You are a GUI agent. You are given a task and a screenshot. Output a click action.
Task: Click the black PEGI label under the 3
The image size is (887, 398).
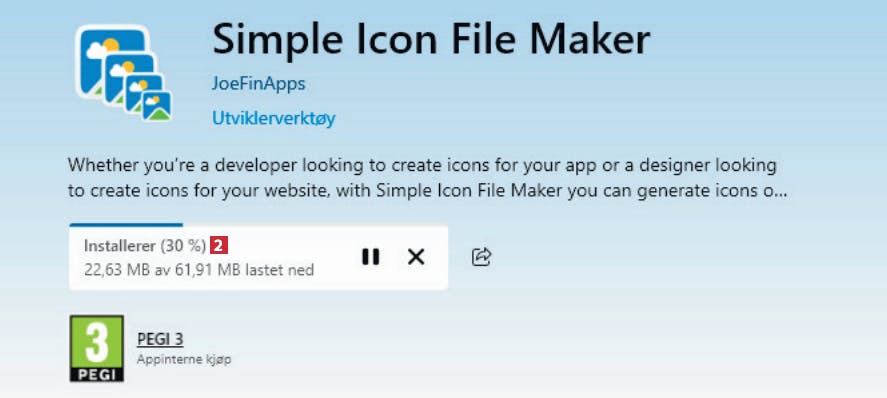tap(97, 374)
